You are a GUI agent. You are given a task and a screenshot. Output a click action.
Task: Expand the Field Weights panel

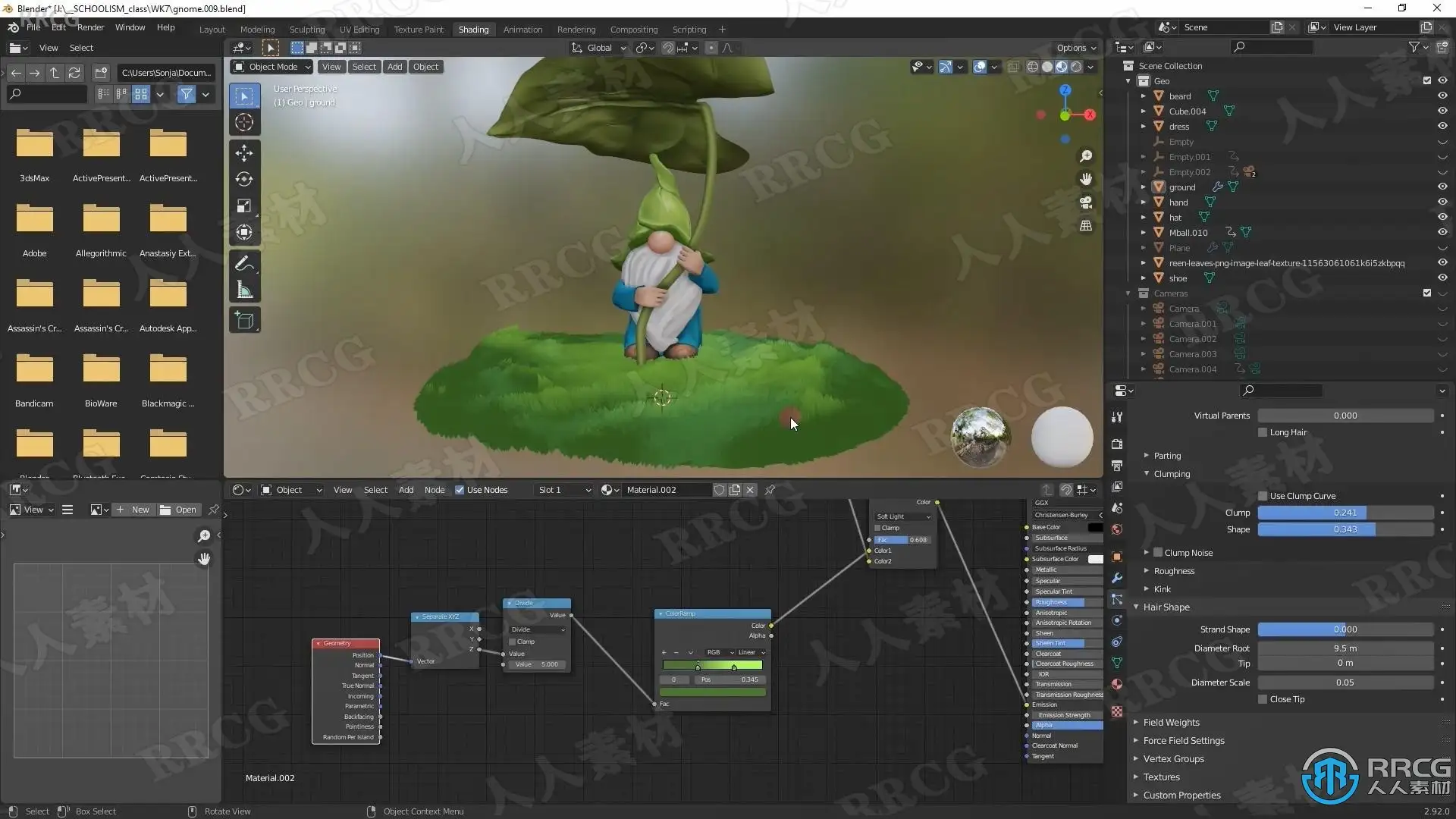pos(1171,723)
